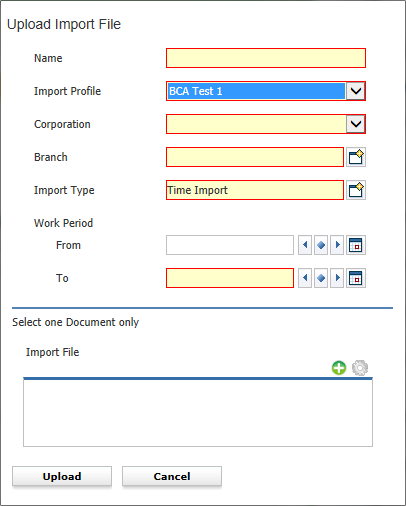The height and width of the screenshot is (506, 406).
Task: Open calendar picker for From date
Action: click(356, 245)
